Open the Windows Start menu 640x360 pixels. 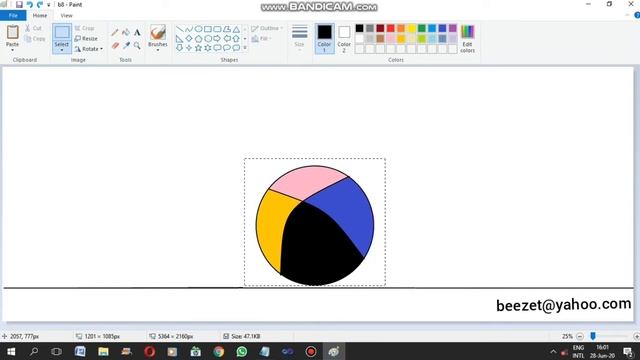point(11,351)
